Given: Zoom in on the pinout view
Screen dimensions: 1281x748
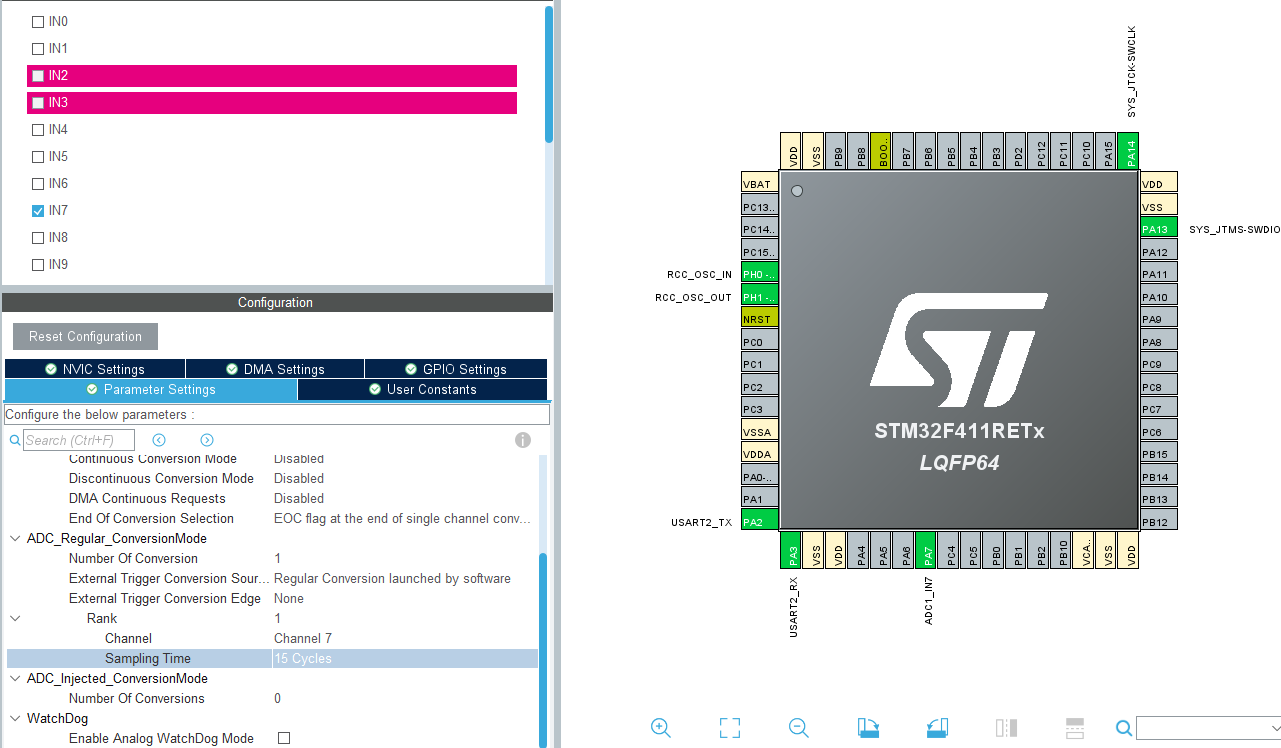Looking at the screenshot, I should pos(661,728).
